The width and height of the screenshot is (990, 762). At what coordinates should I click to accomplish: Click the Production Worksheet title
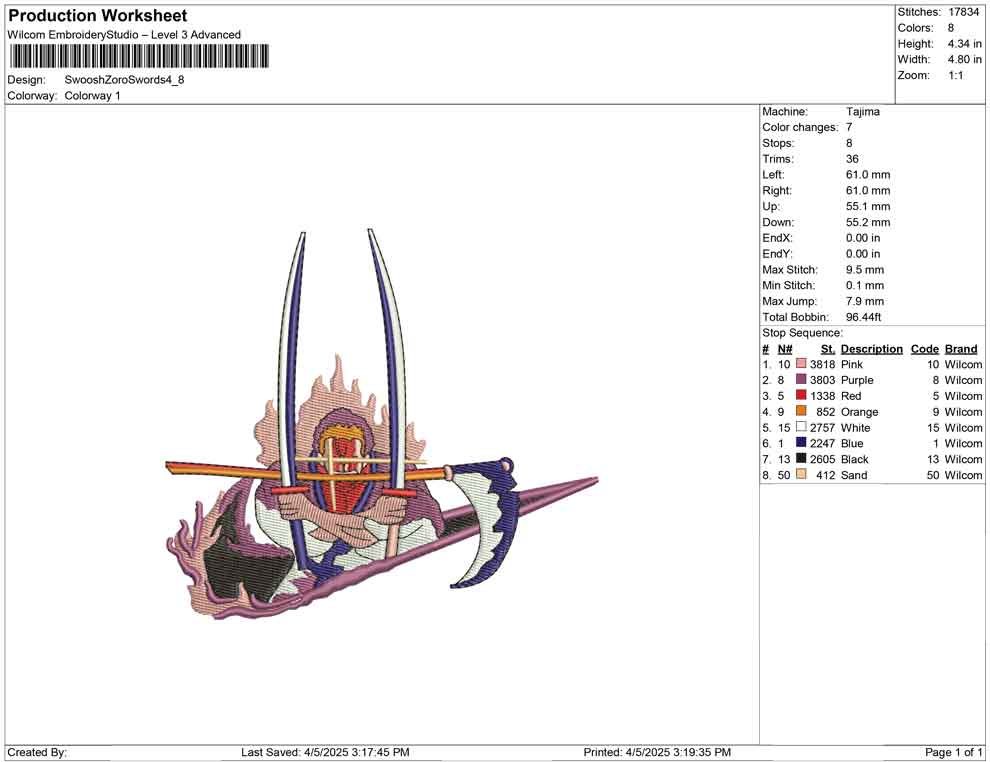[98, 16]
